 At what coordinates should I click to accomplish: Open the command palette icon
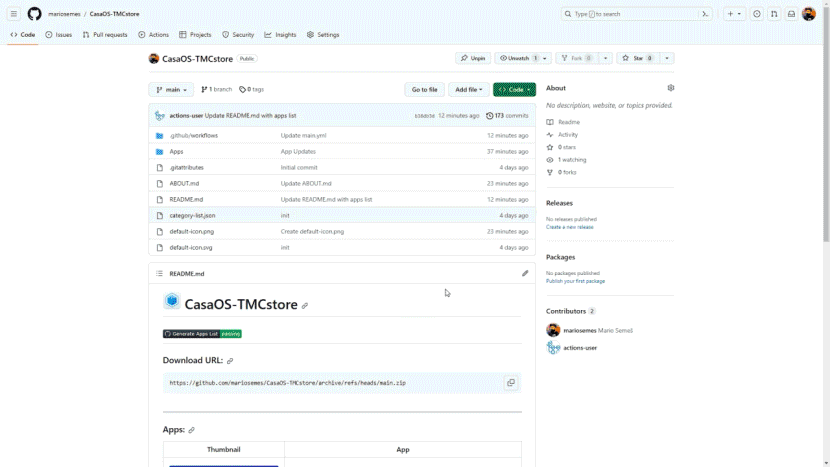705,14
